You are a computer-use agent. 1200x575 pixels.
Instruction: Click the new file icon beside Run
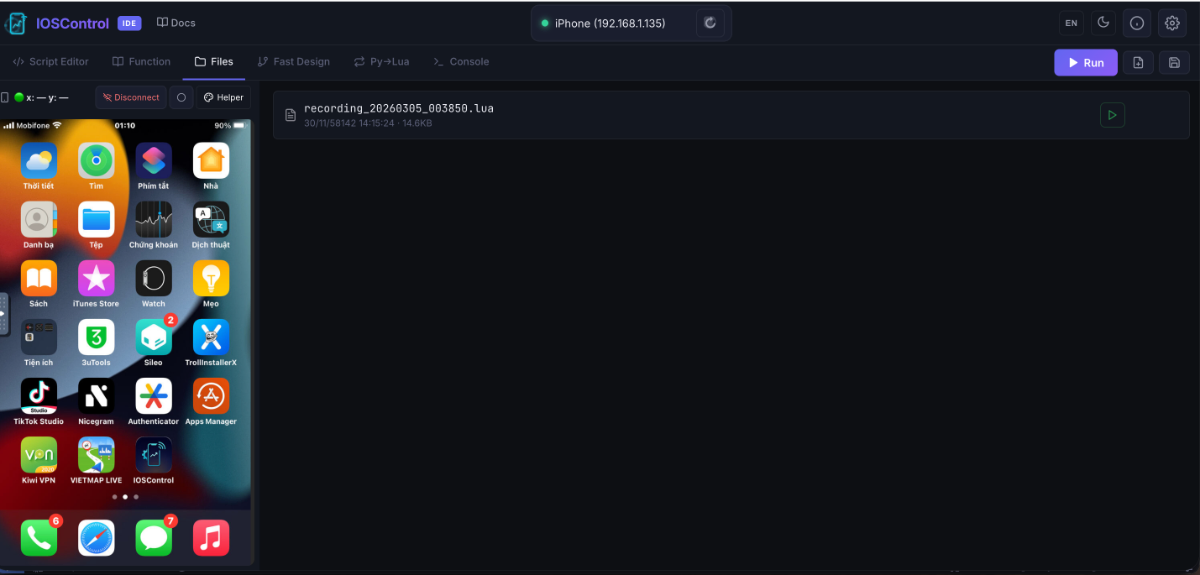(1138, 62)
